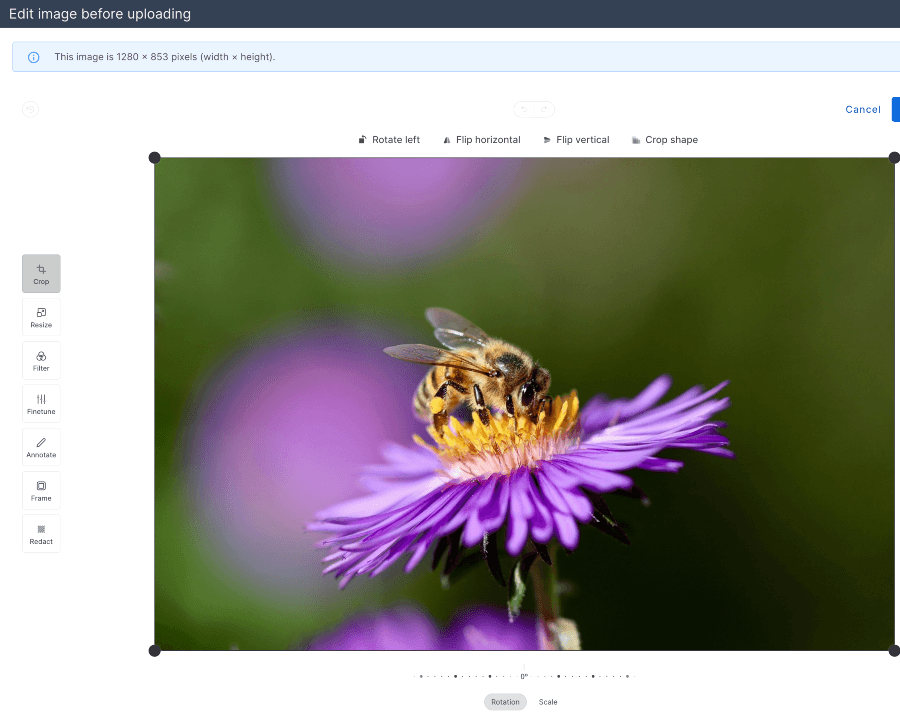This screenshot has height=720, width=900.
Task: Select the Redact tool
Action: tap(41, 533)
